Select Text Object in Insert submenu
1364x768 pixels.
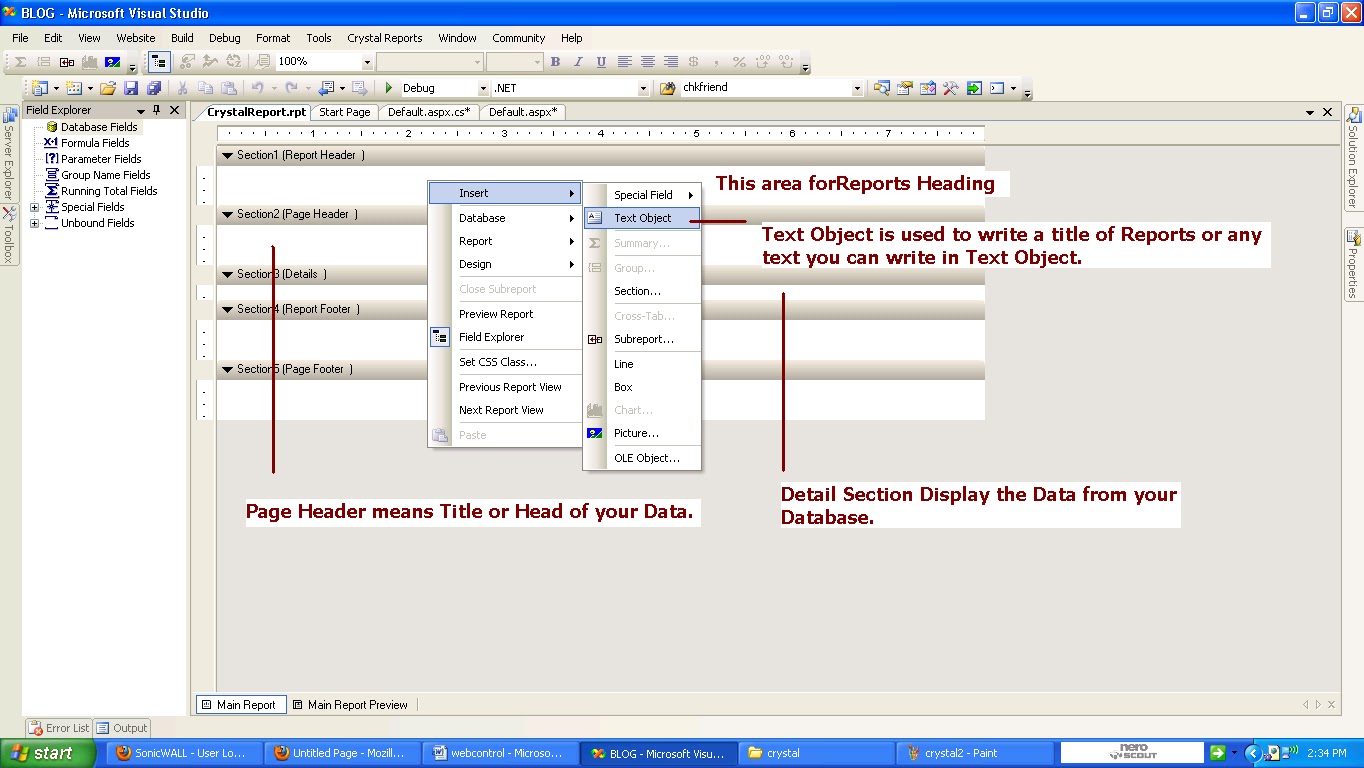642,218
